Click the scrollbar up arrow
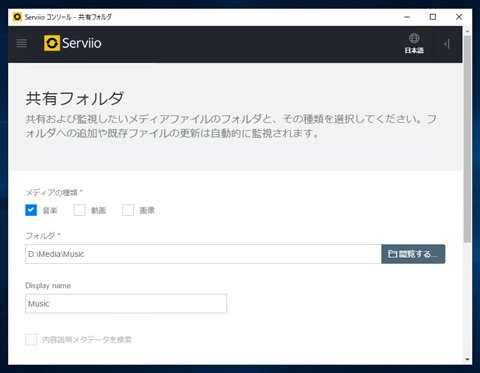The image size is (480, 373). pyautogui.click(x=467, y=31)
